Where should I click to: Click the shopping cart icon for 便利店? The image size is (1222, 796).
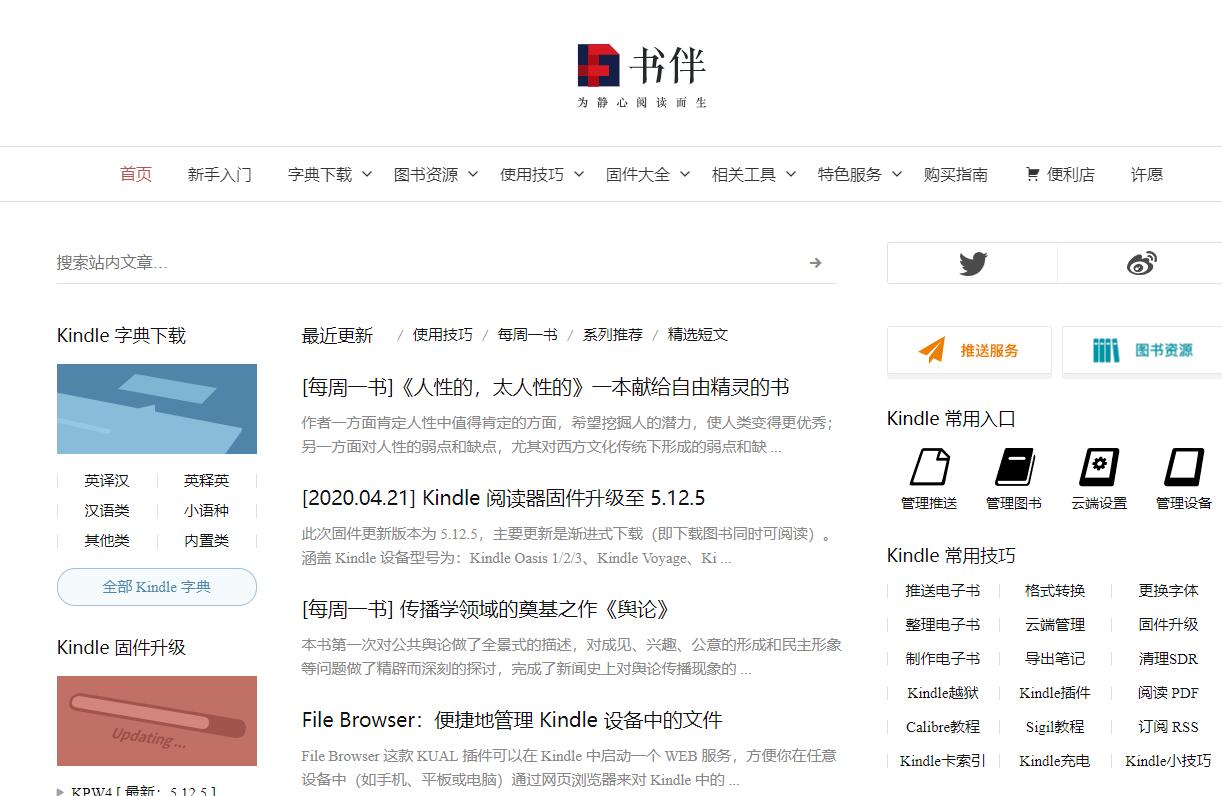[1033, 174]
